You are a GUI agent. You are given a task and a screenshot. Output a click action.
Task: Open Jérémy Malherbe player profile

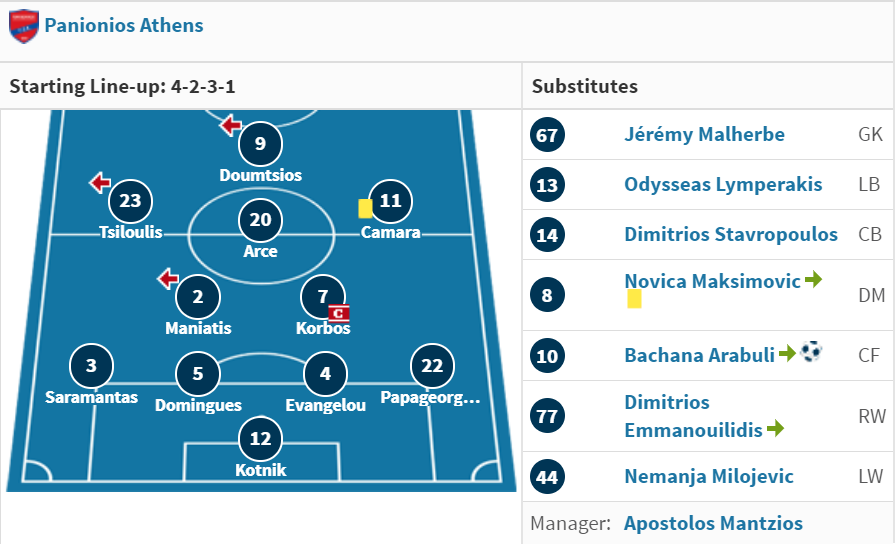click(x=704, y=134)
